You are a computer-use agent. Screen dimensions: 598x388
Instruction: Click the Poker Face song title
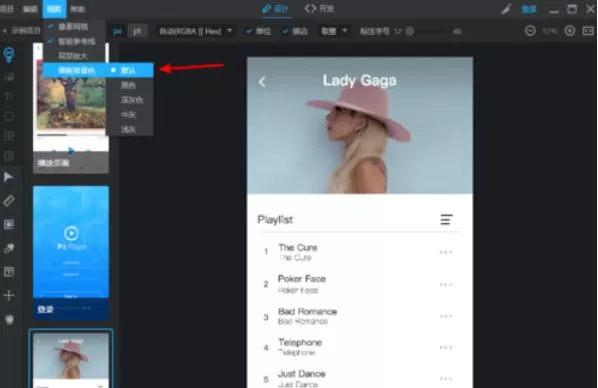(x=302, y=279)
